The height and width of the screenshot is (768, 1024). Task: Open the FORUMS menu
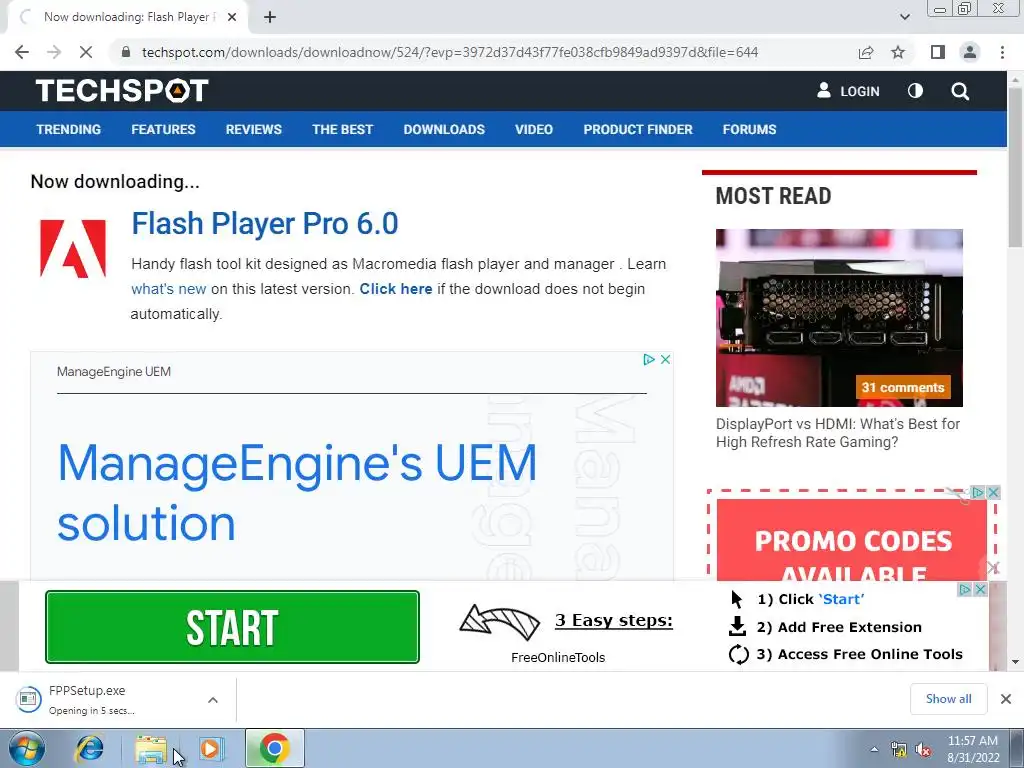[x=749, y=129]
